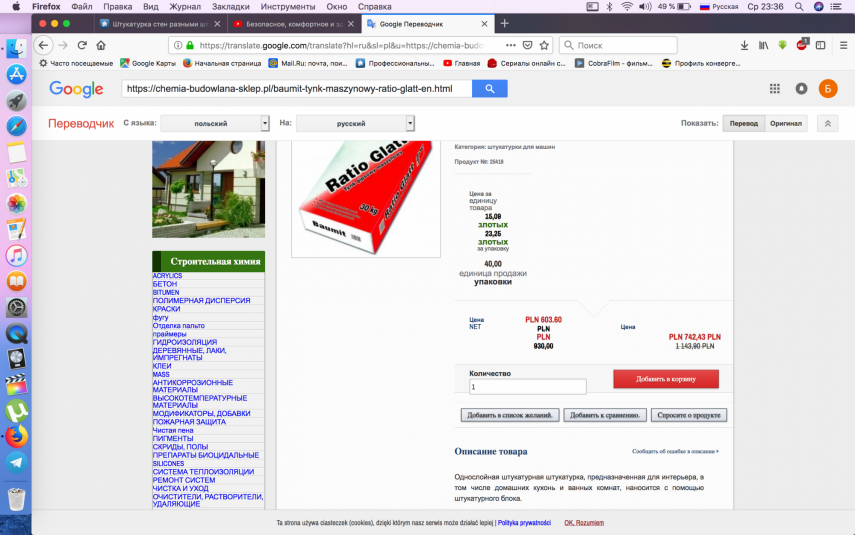
Task: Switch view to Перевод
Action: tap(743, 123)
